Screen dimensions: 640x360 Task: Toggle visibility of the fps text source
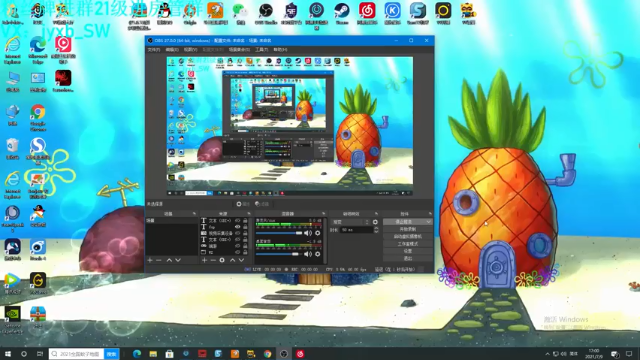(x=238, y=227)
